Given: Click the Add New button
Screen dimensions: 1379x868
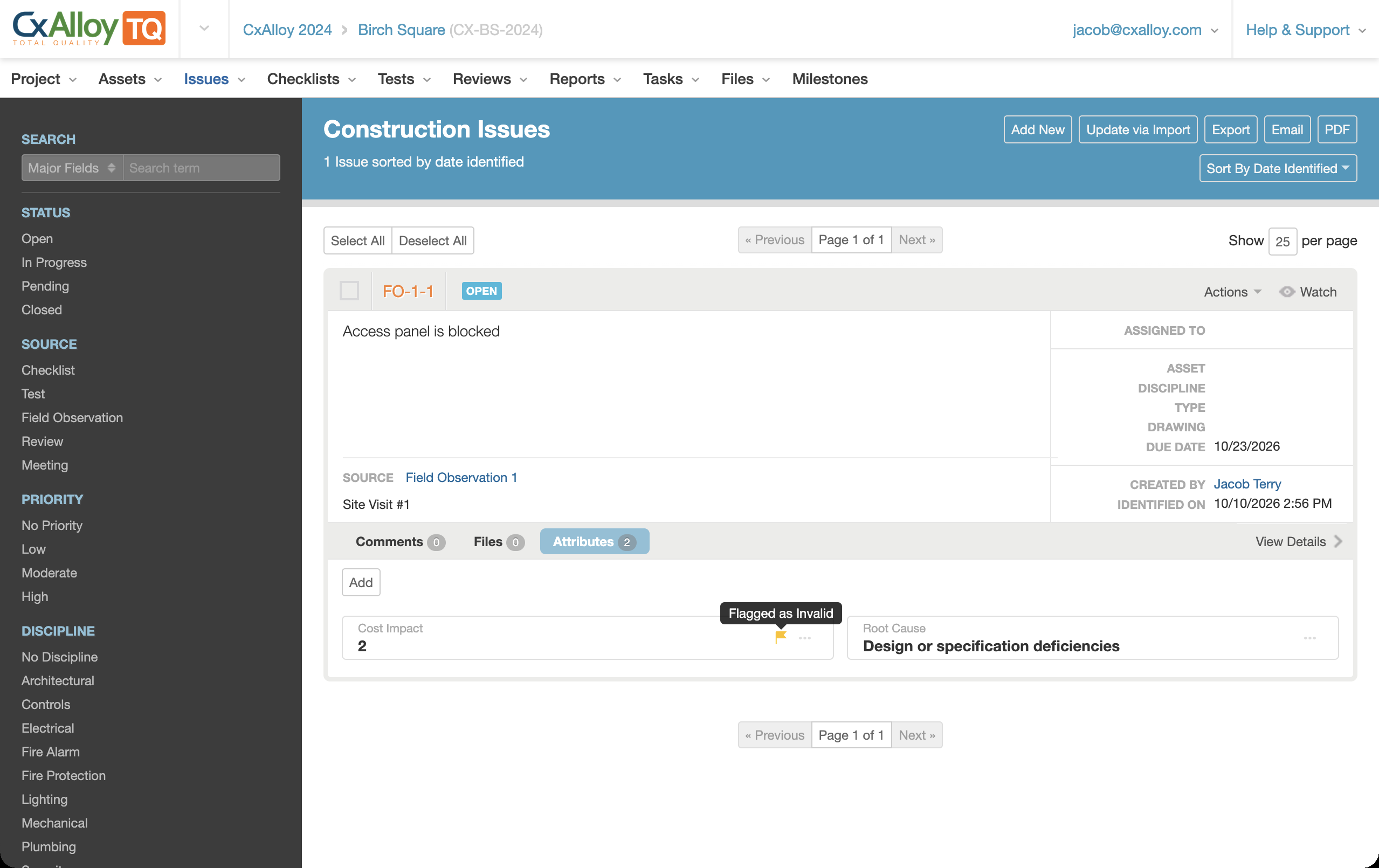Looking at the screenshot, I should coord(1038,129).
